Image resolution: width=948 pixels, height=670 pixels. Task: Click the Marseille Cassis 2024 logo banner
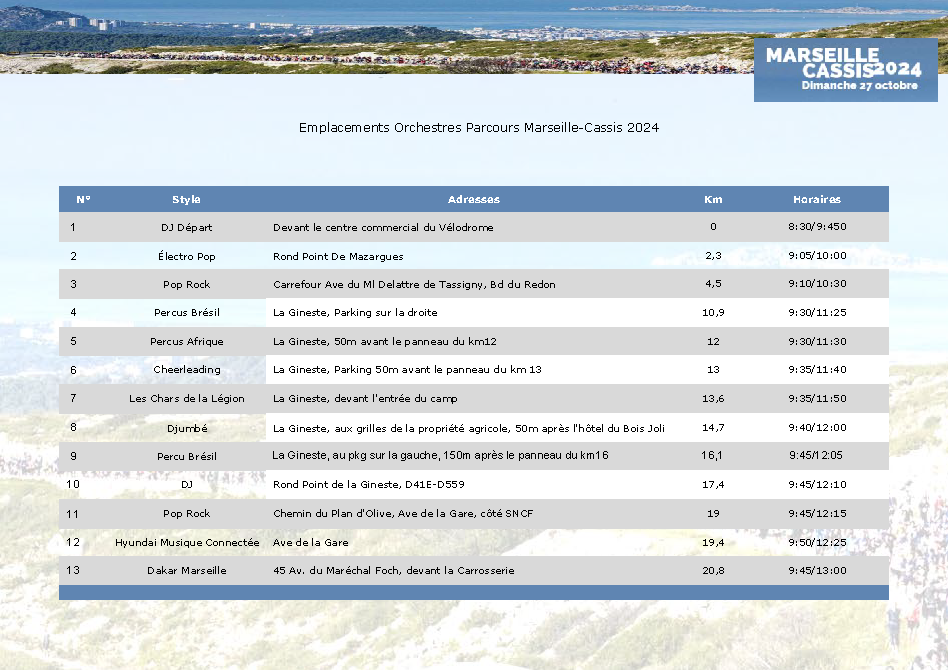845,70
